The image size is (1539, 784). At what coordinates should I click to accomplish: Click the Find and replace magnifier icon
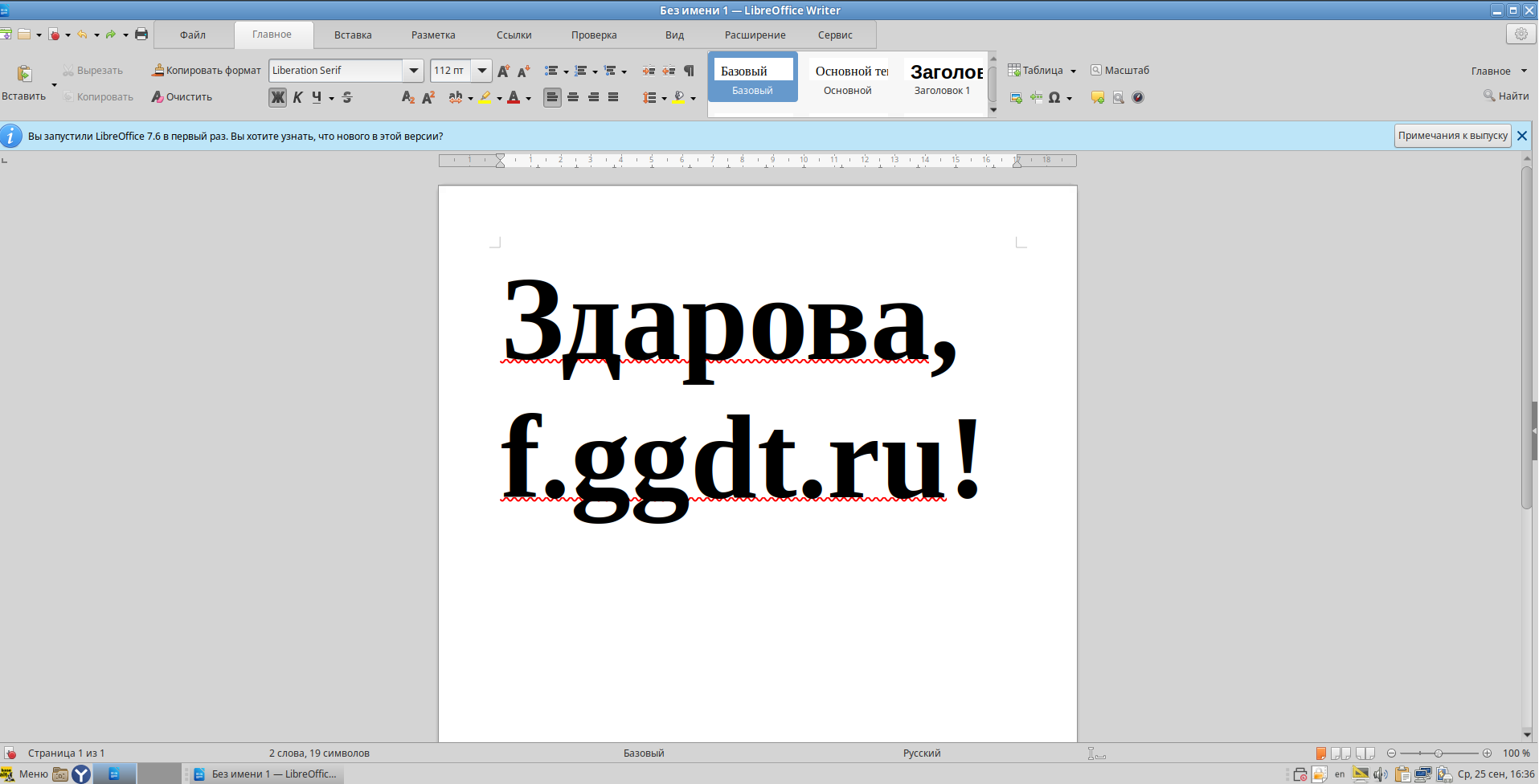[x=1118, y=98]
